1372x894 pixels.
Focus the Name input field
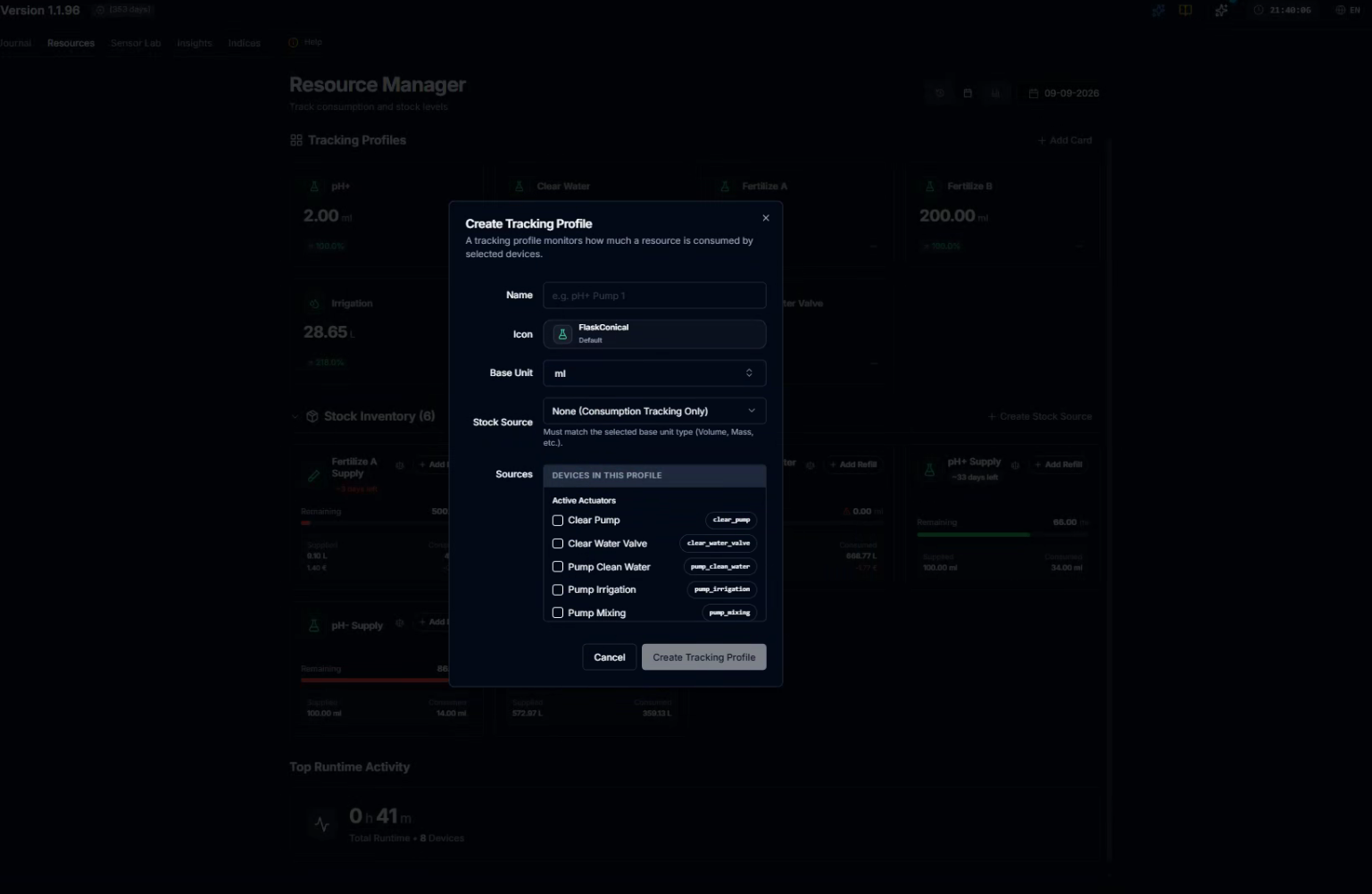click(x=654, y=296)
